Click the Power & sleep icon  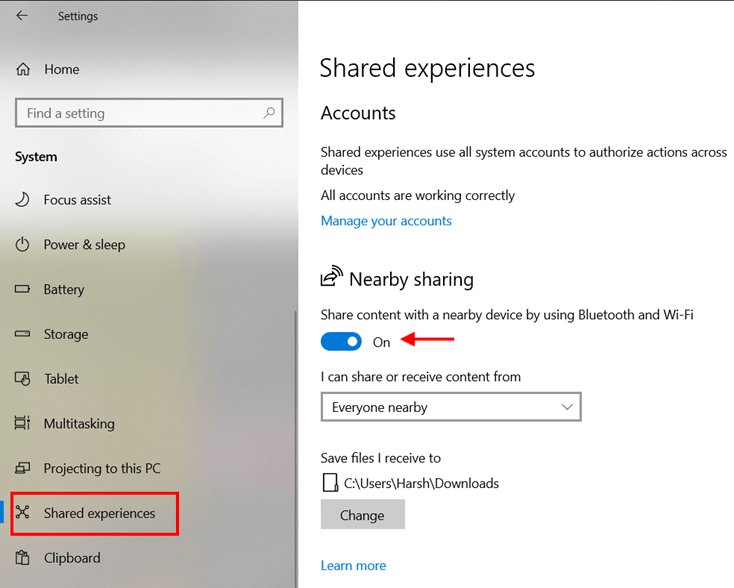pyautogui.click(x=23, y=245)
